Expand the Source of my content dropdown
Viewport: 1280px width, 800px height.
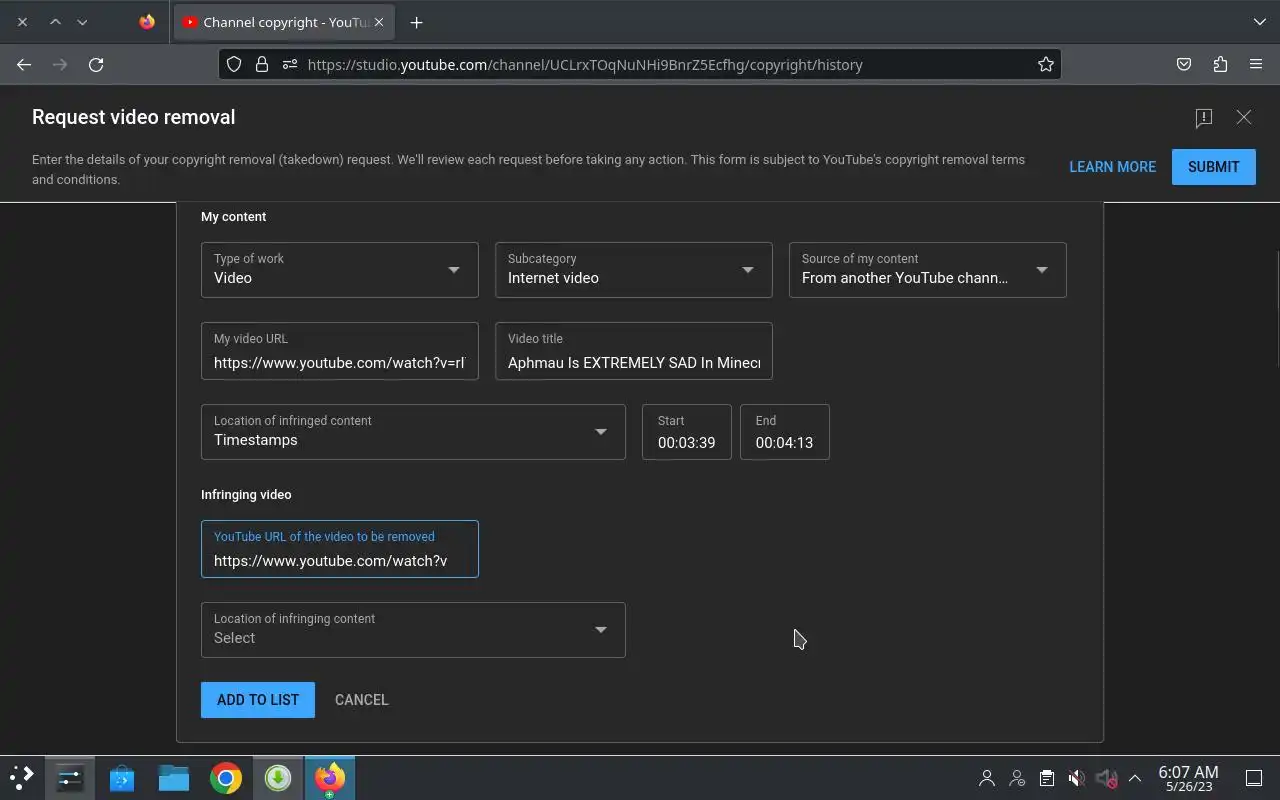(x=928, y=270)
